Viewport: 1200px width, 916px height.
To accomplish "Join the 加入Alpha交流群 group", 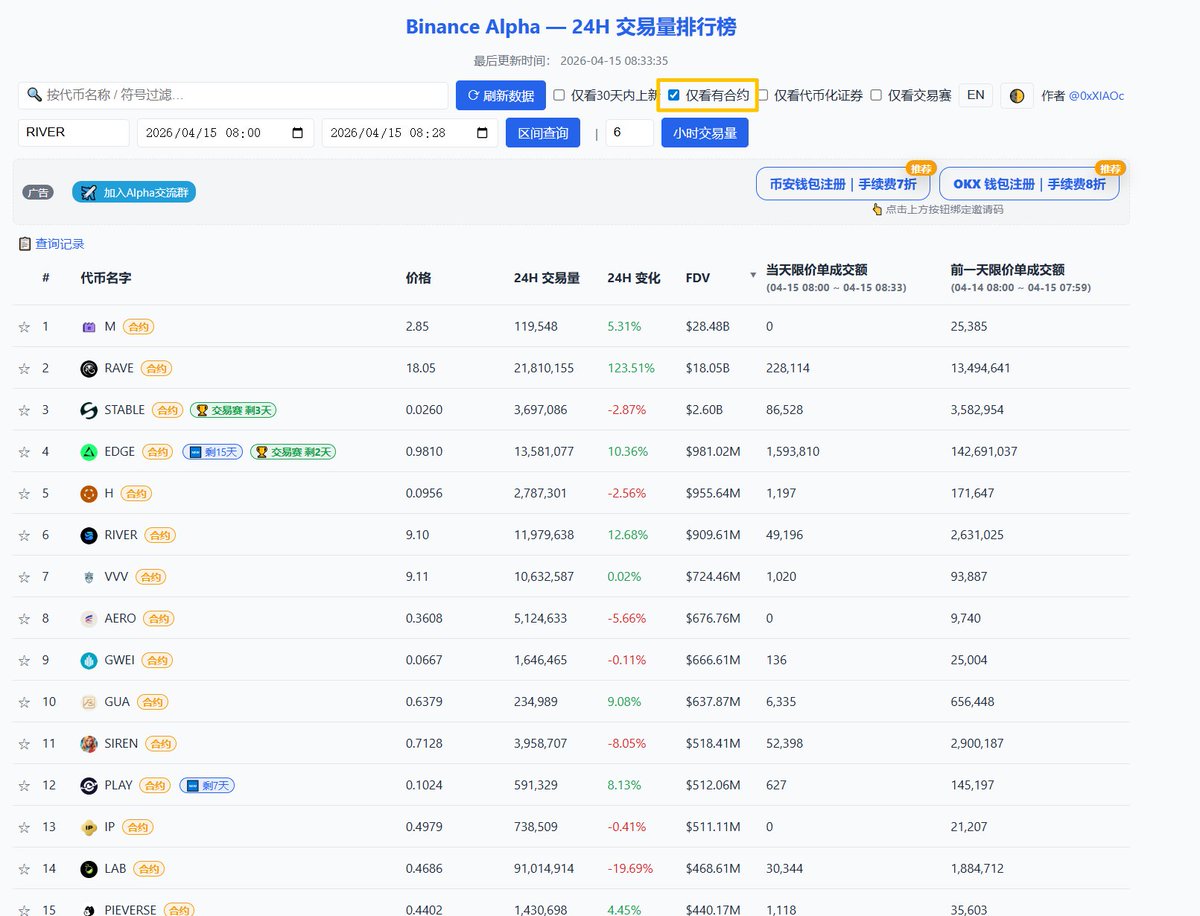I will click(x=134, y=192).
